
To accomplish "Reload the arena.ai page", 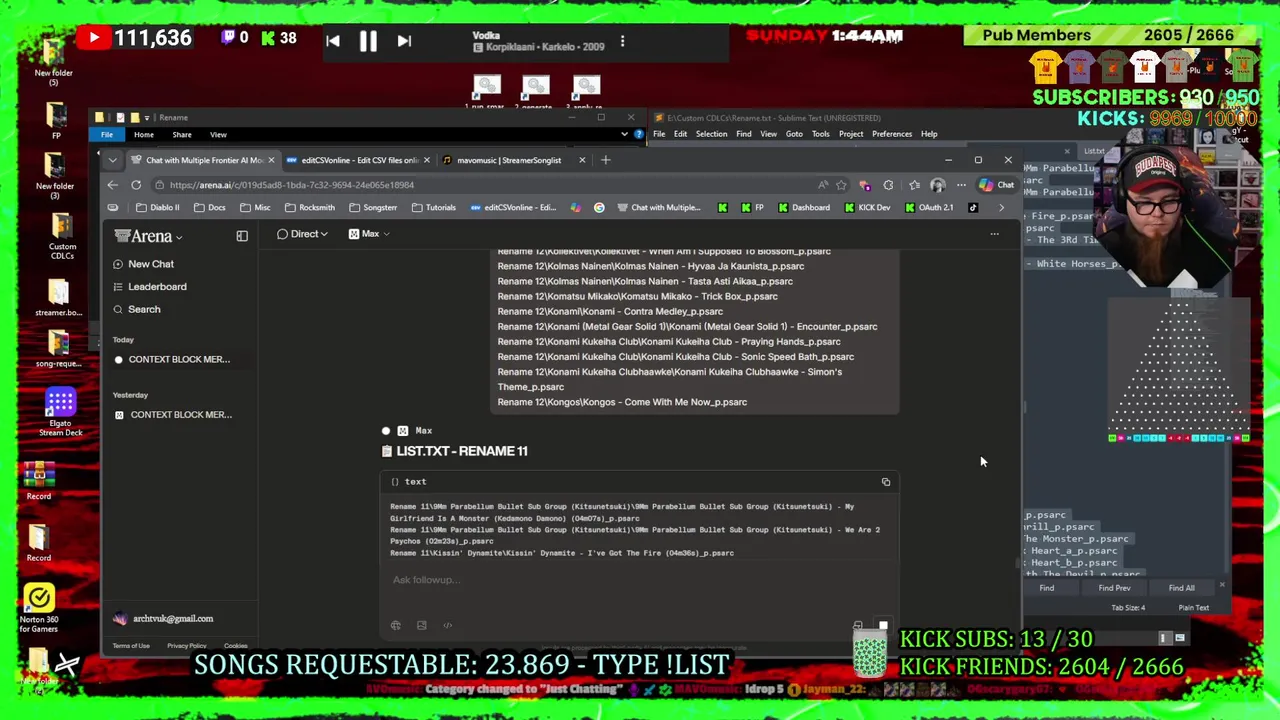I will click(136, 185).
